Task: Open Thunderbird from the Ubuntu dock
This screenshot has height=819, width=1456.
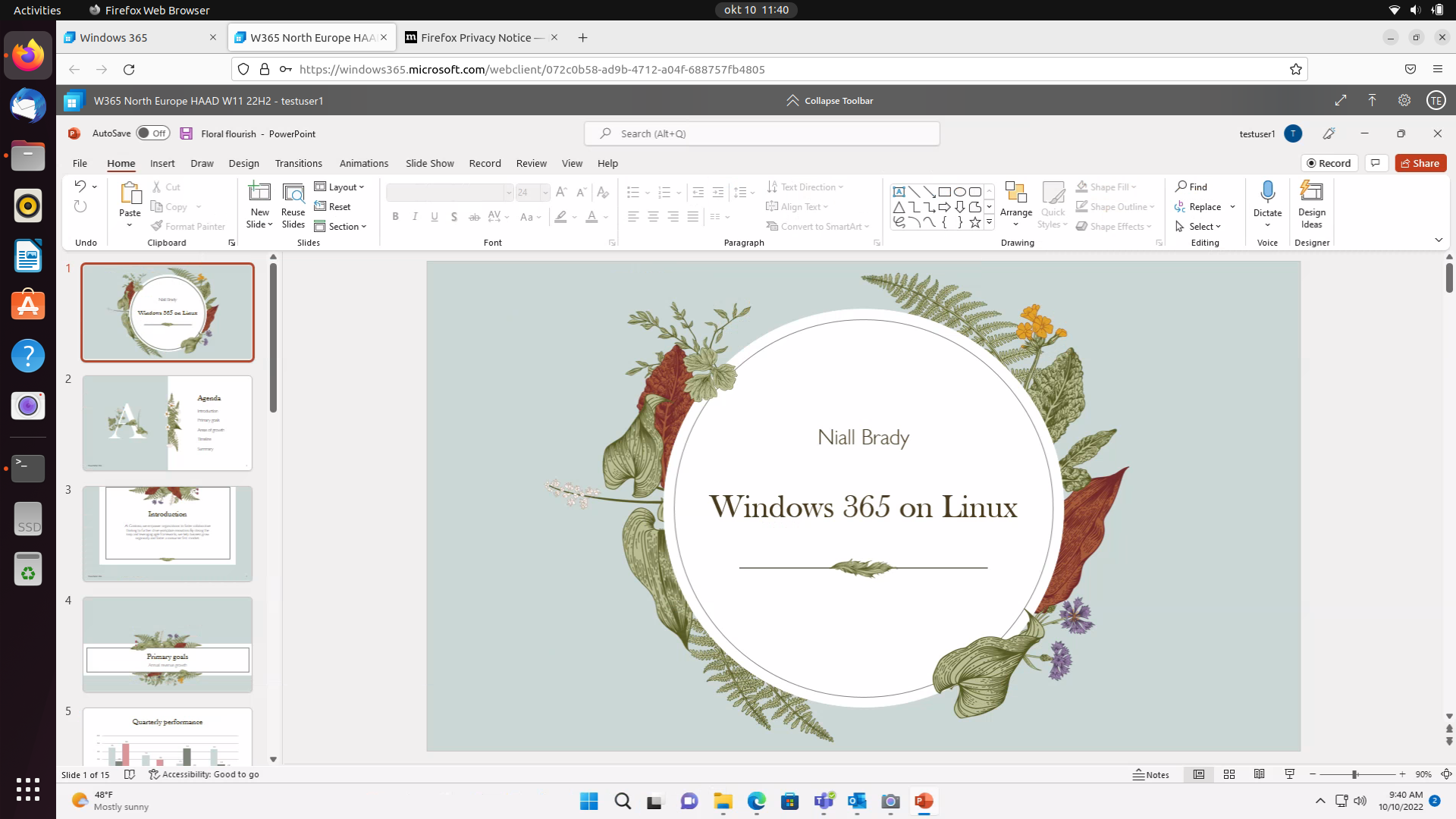Action: pos(28,105)
